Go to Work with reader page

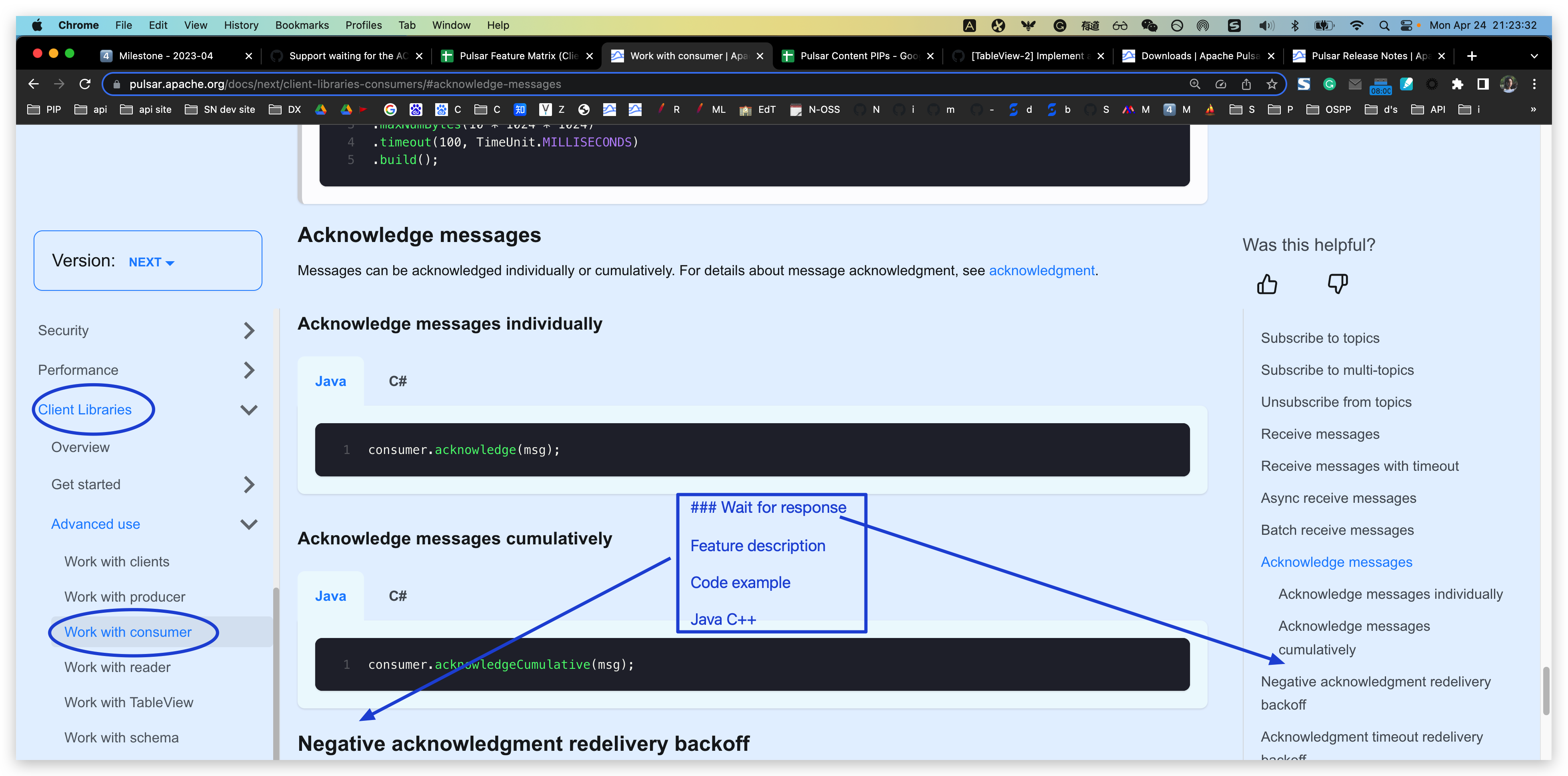(x=118, y=667)
